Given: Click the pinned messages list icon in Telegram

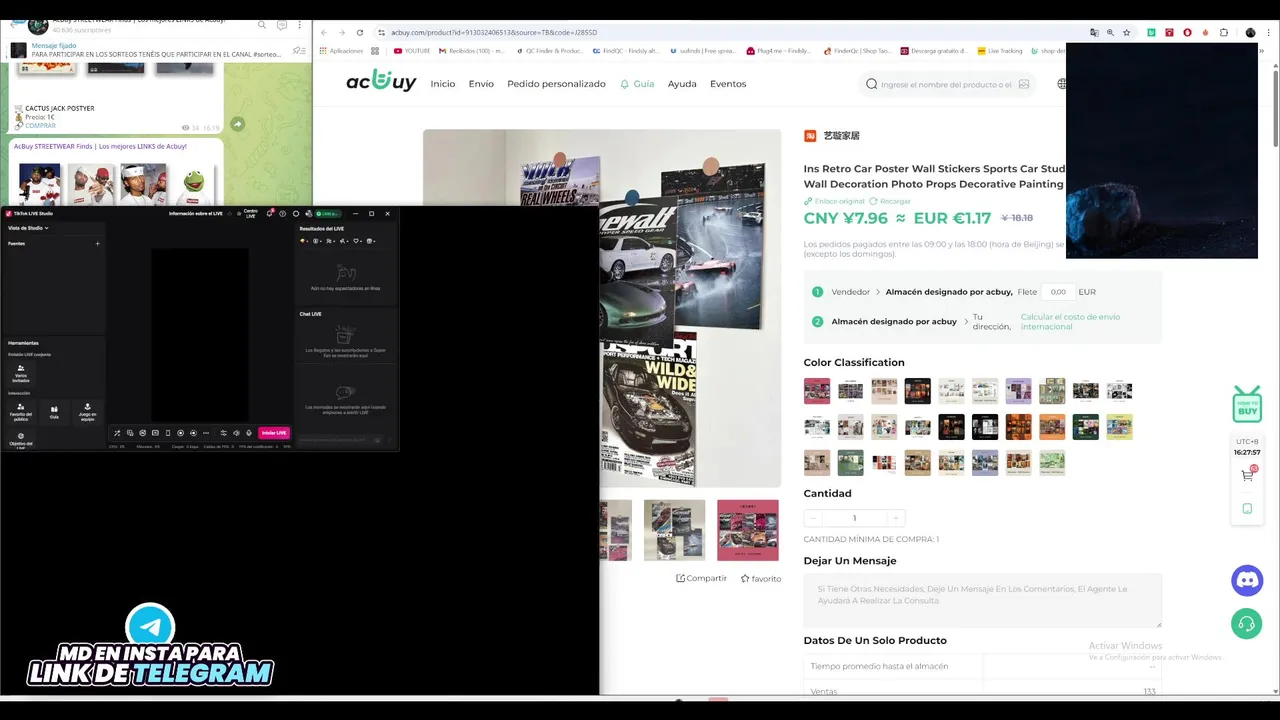Looking at the screenshot, I should pos(298,51).
